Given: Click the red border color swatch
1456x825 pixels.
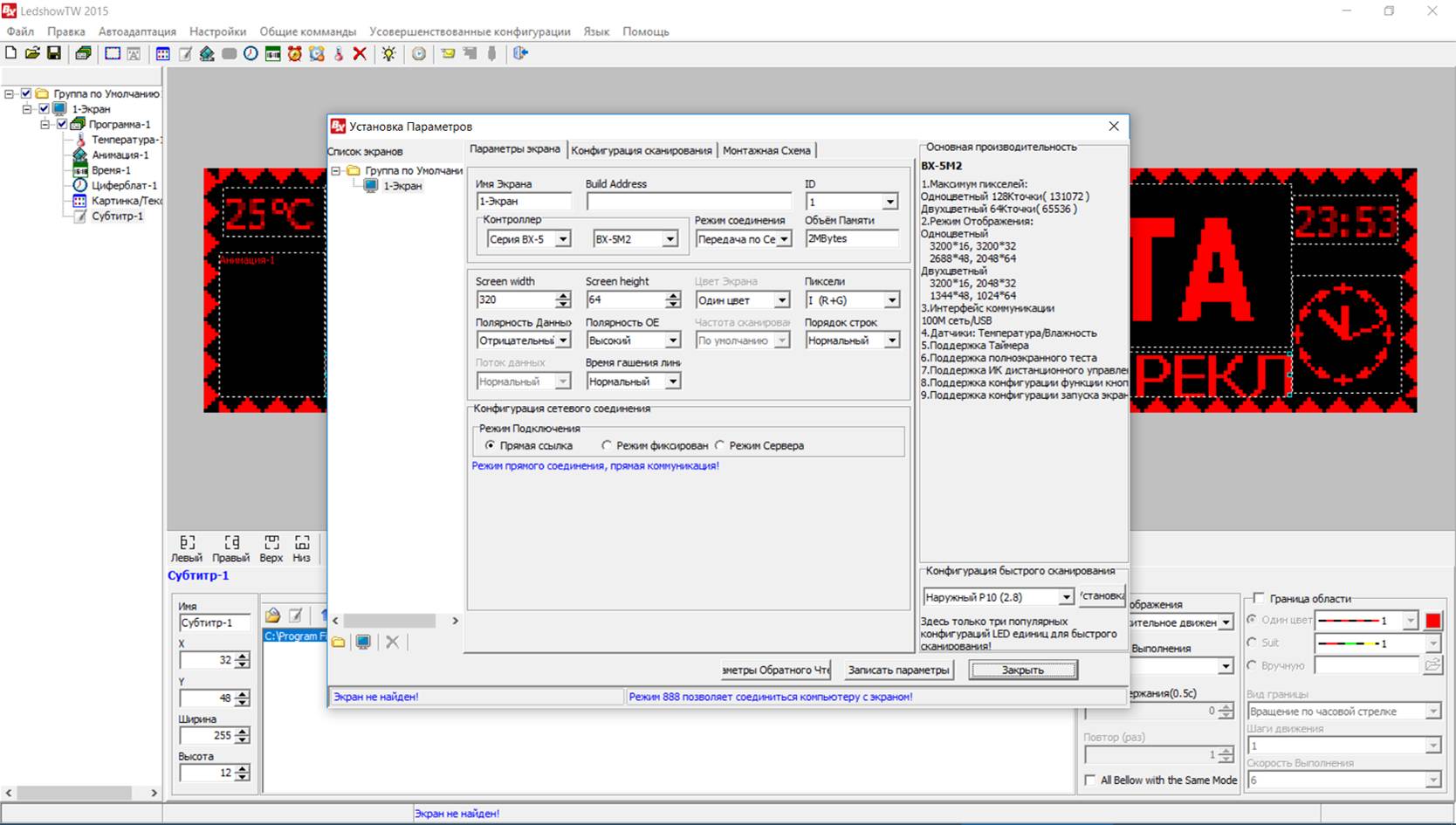Looking at the screenshot, I should (1432, 621).
